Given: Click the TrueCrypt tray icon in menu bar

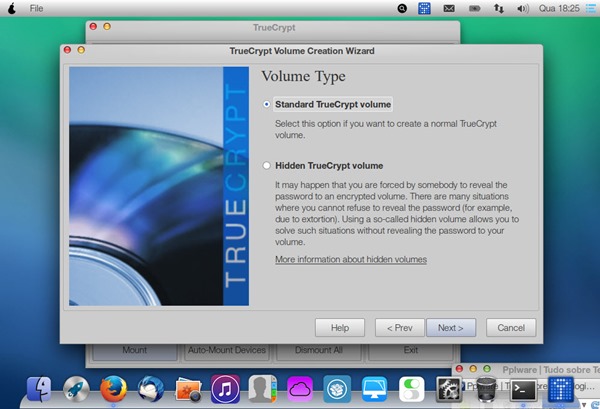Looking at the screenshot, I should (x=424, y=8).
